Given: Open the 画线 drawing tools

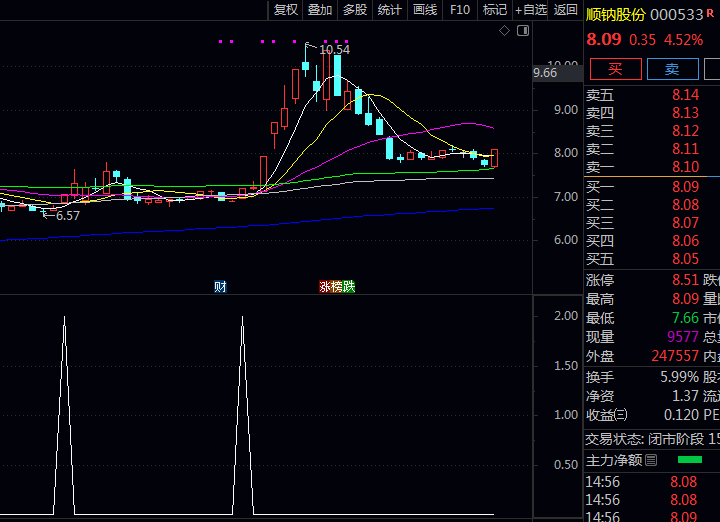Looking at the screenshot, I should [425, 10].
